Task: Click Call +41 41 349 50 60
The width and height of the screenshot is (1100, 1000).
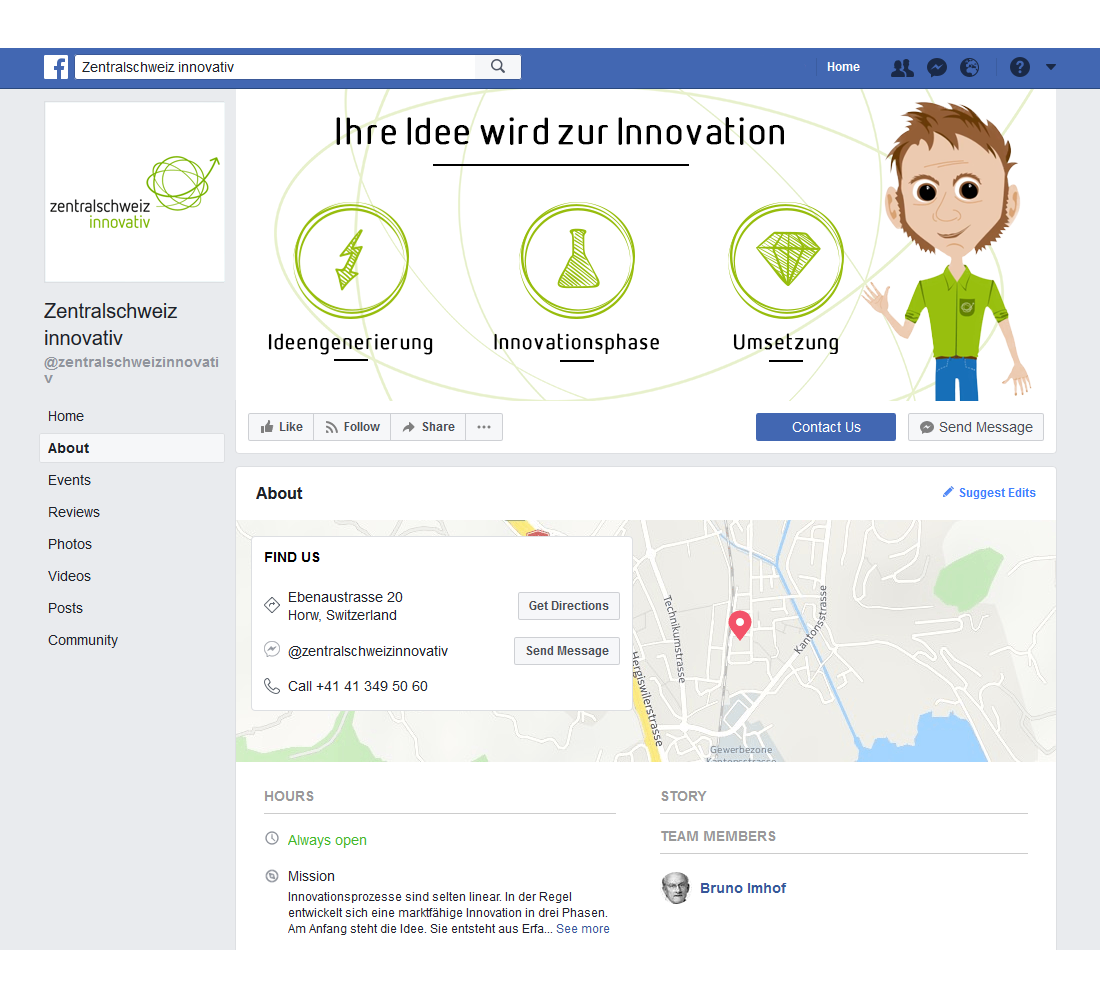Action: 358,686
